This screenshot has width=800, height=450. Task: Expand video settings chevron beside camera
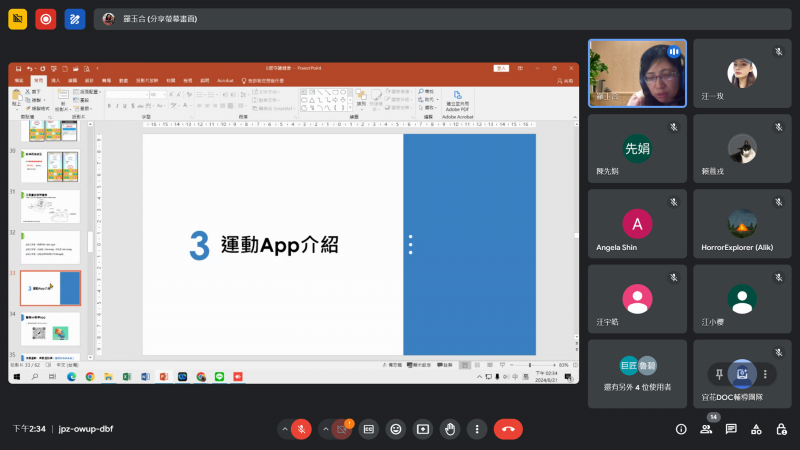click(326, 429)
